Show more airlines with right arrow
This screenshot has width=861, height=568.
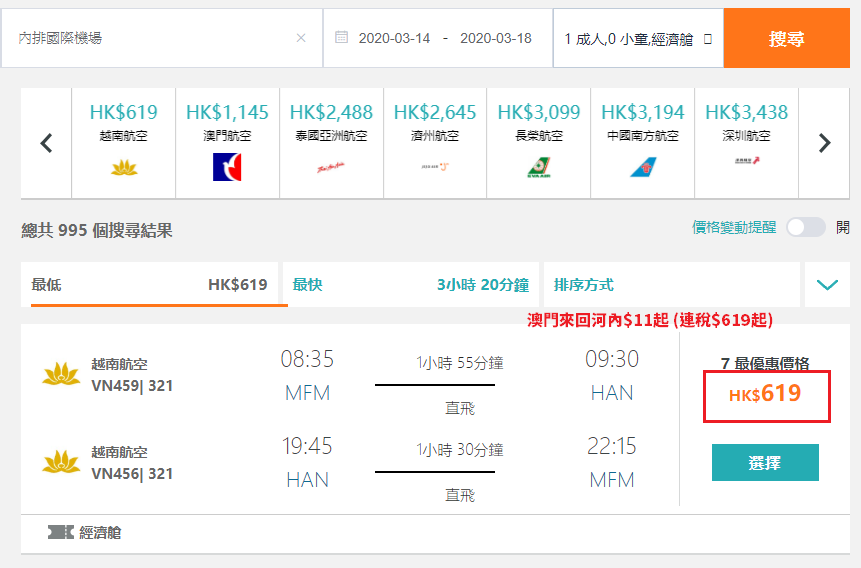(x=824, y=143)
